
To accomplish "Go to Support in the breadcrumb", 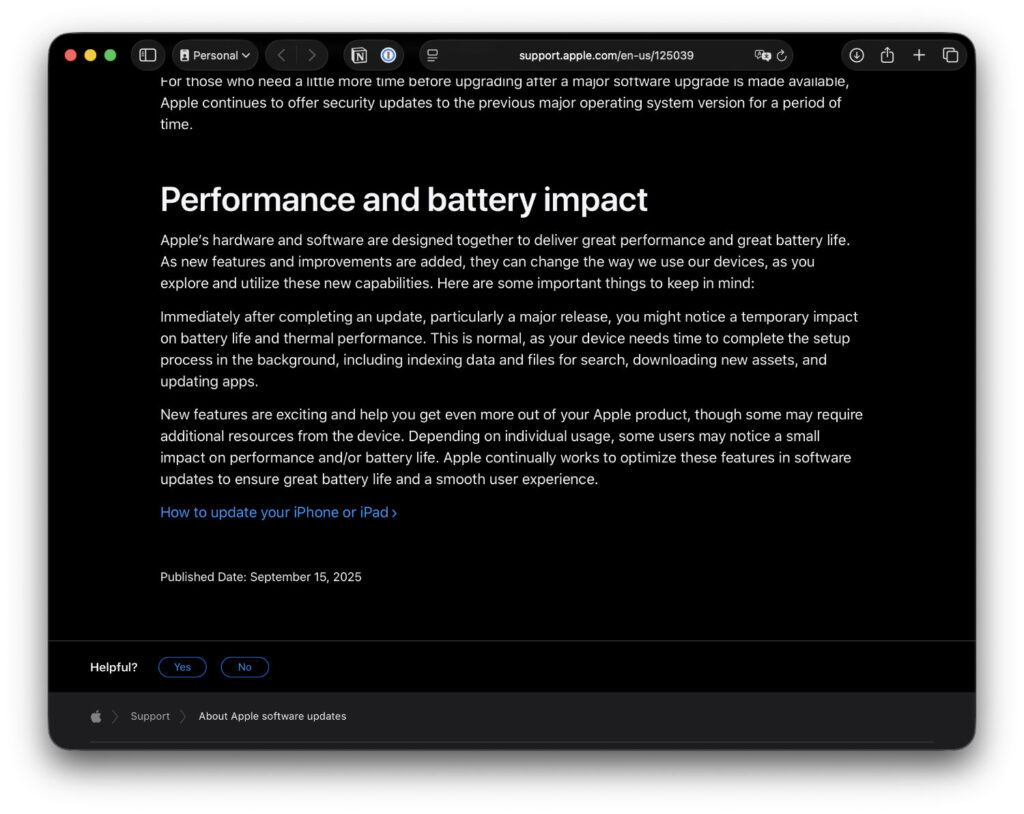I will point(150,716).
